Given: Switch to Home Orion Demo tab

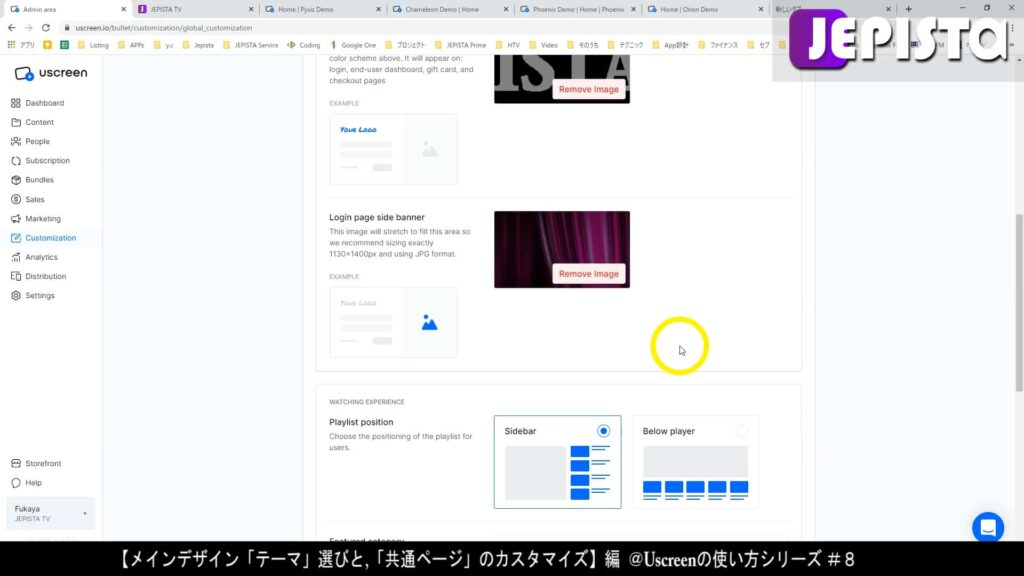Looking at the screenshot, I should [704, 9].
